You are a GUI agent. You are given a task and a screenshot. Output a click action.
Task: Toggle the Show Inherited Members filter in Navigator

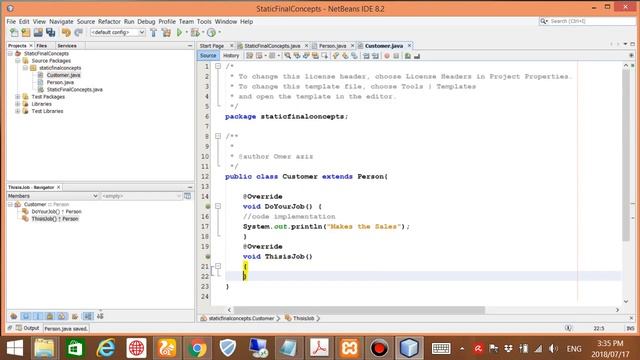(x=14, y=316)
